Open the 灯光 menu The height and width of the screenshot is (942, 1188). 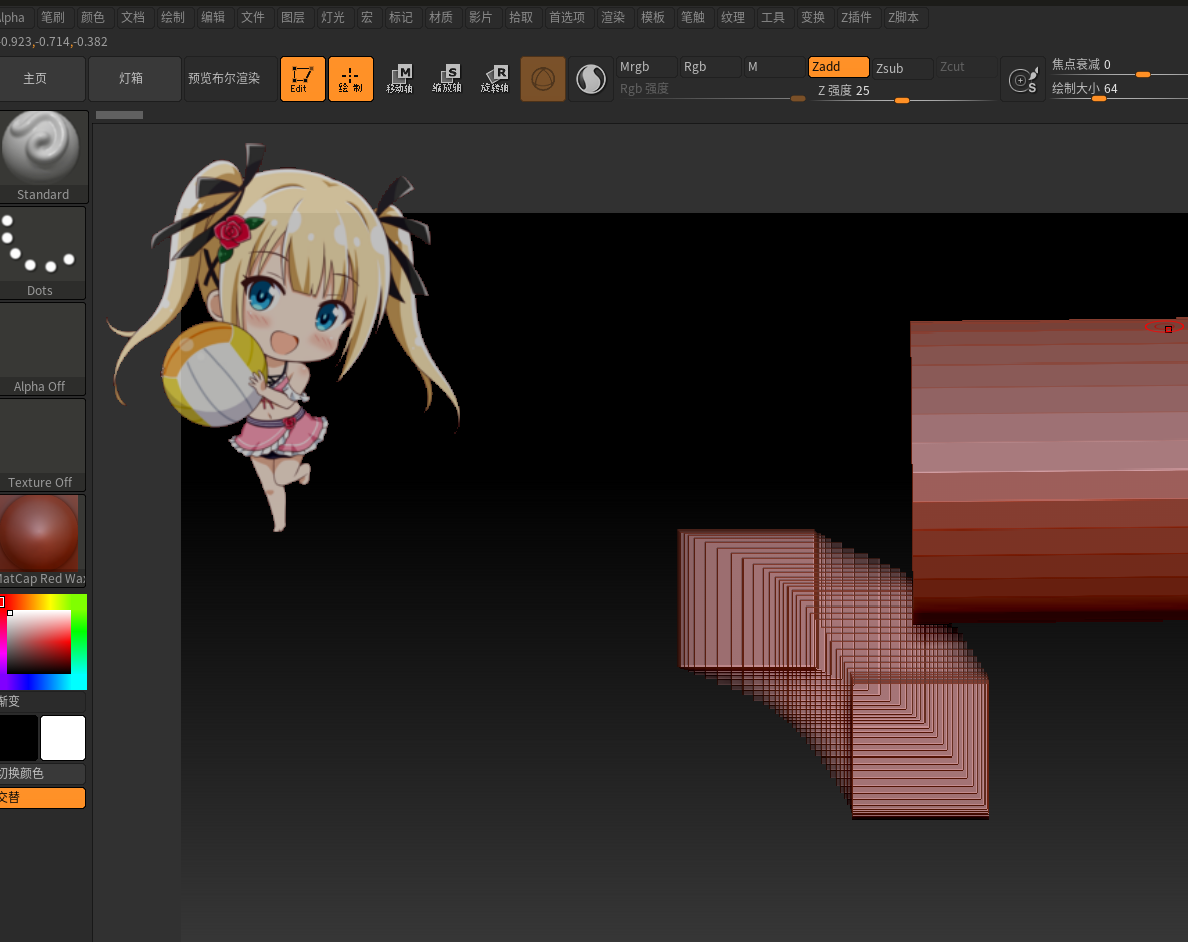pos(333,17)
